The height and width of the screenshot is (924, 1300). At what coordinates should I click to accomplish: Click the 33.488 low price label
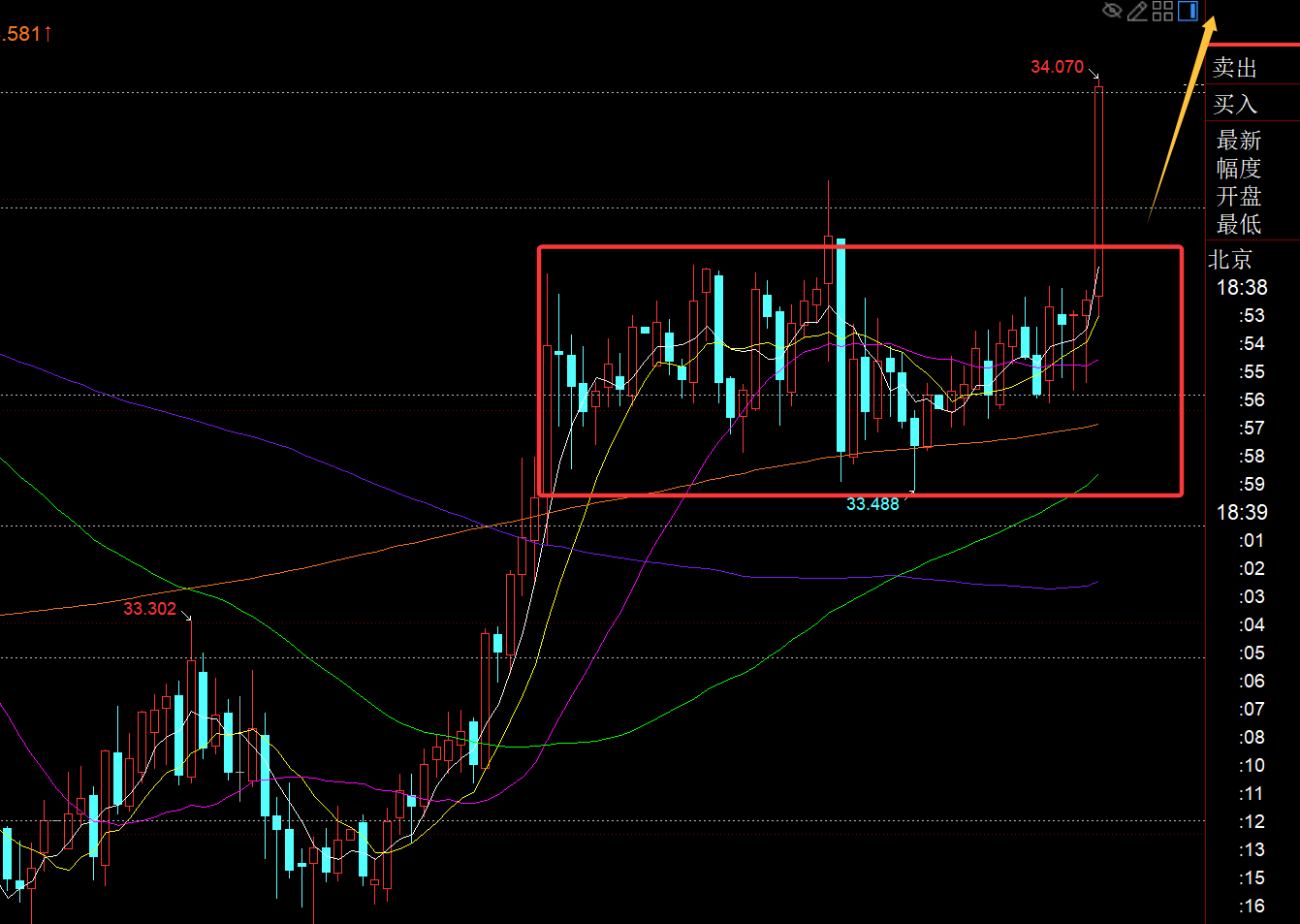coord(872,504)
